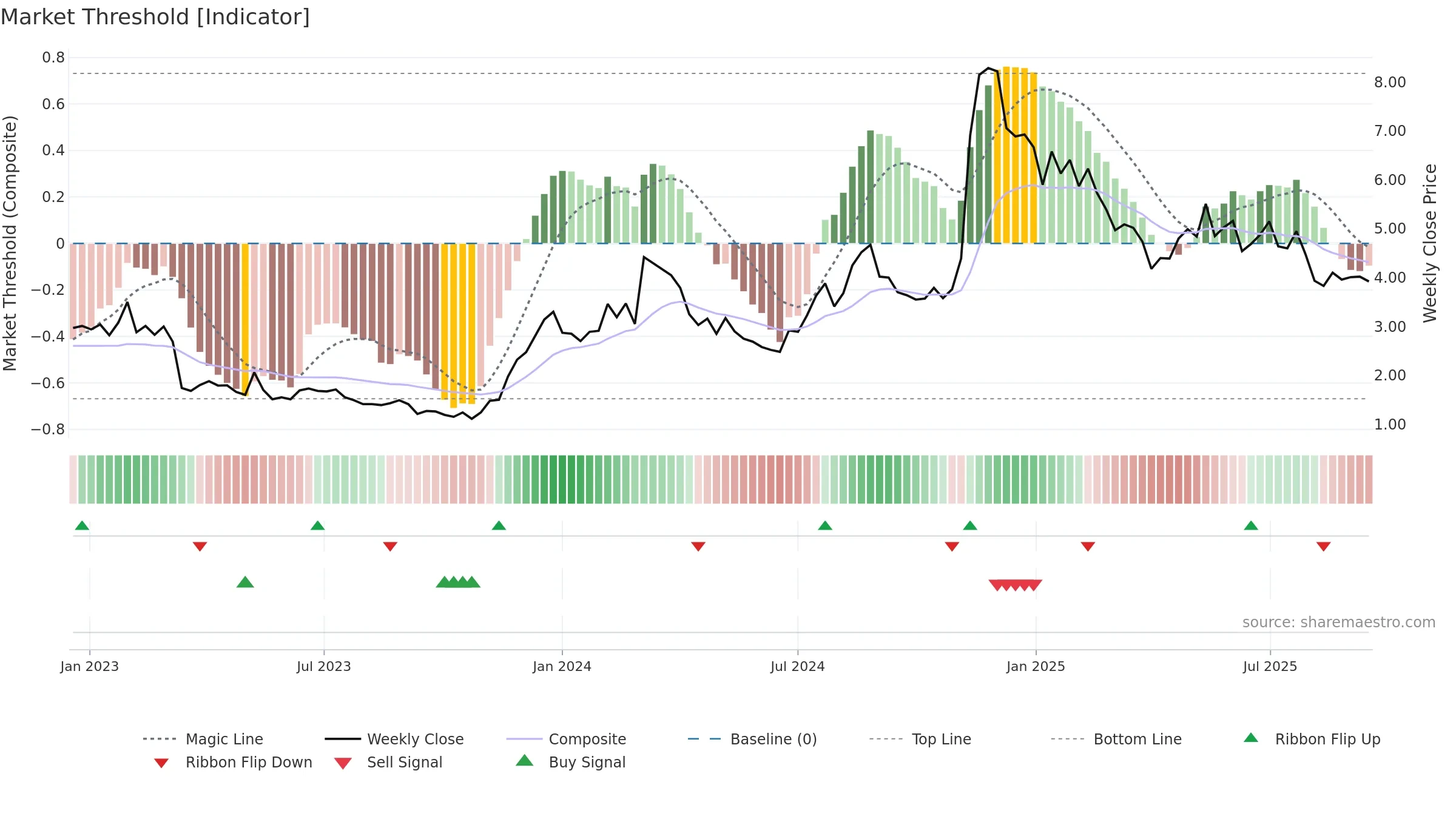
Task: Click the Jan 2024 x-axis label
Action: (562, 667)
